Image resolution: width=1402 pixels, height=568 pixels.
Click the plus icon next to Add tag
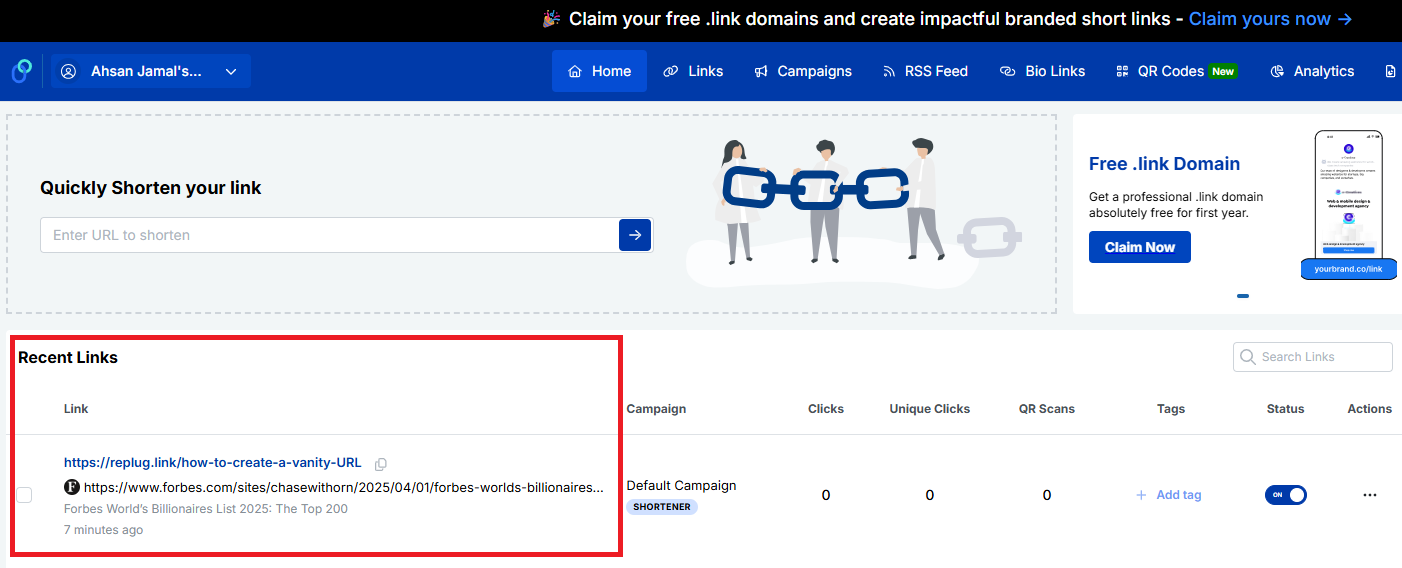coord(1141,495)
